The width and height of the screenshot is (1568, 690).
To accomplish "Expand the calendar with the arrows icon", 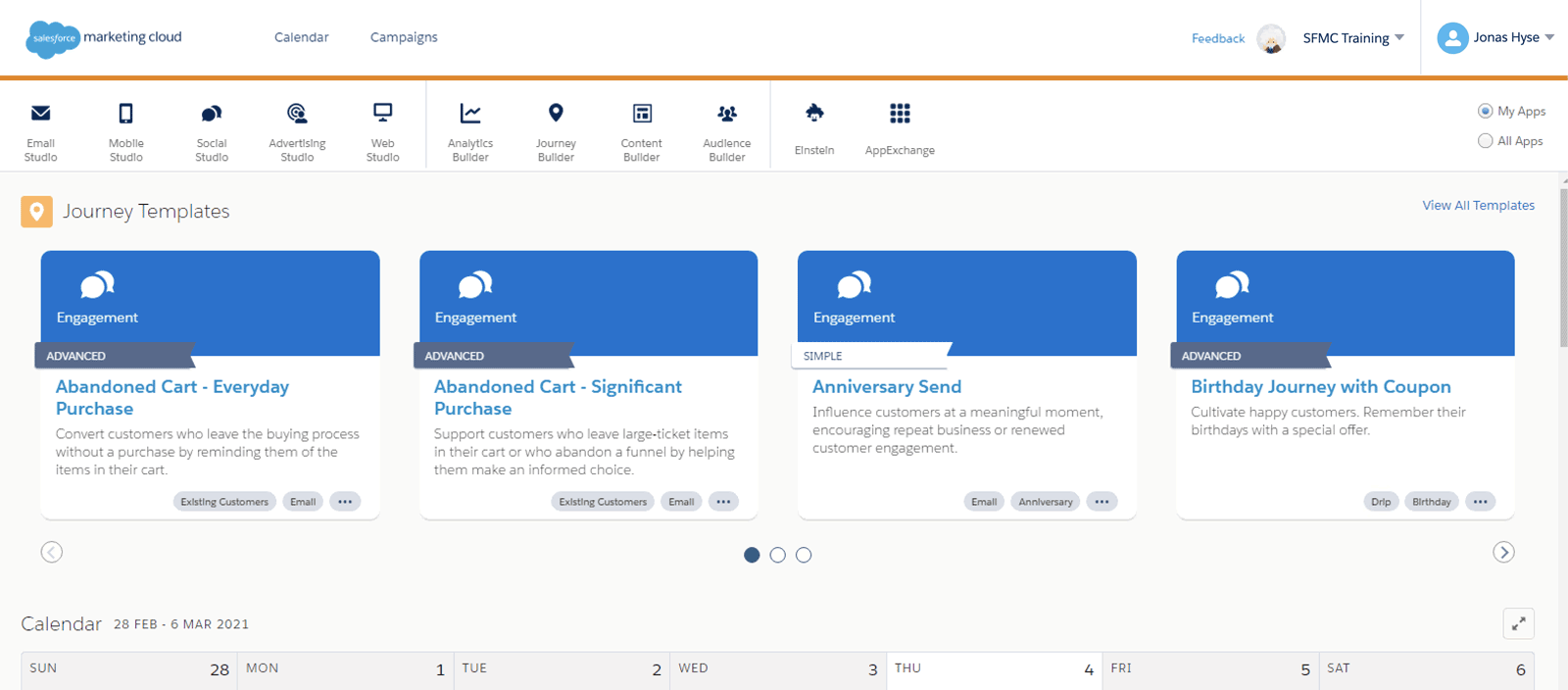I will pyautogui.click(x=1518, y=623).
